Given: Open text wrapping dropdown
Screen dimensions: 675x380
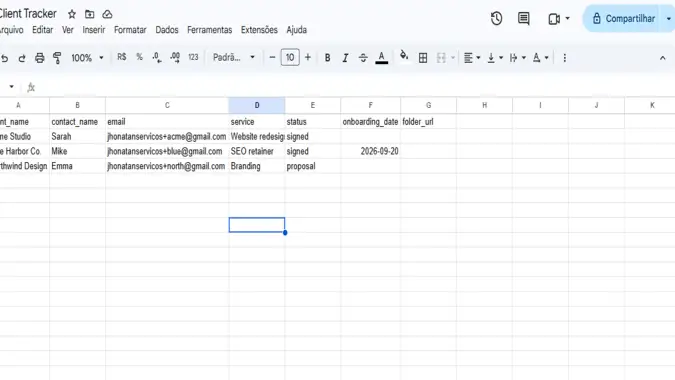Looking at the screenshot, I should point(517,58).
